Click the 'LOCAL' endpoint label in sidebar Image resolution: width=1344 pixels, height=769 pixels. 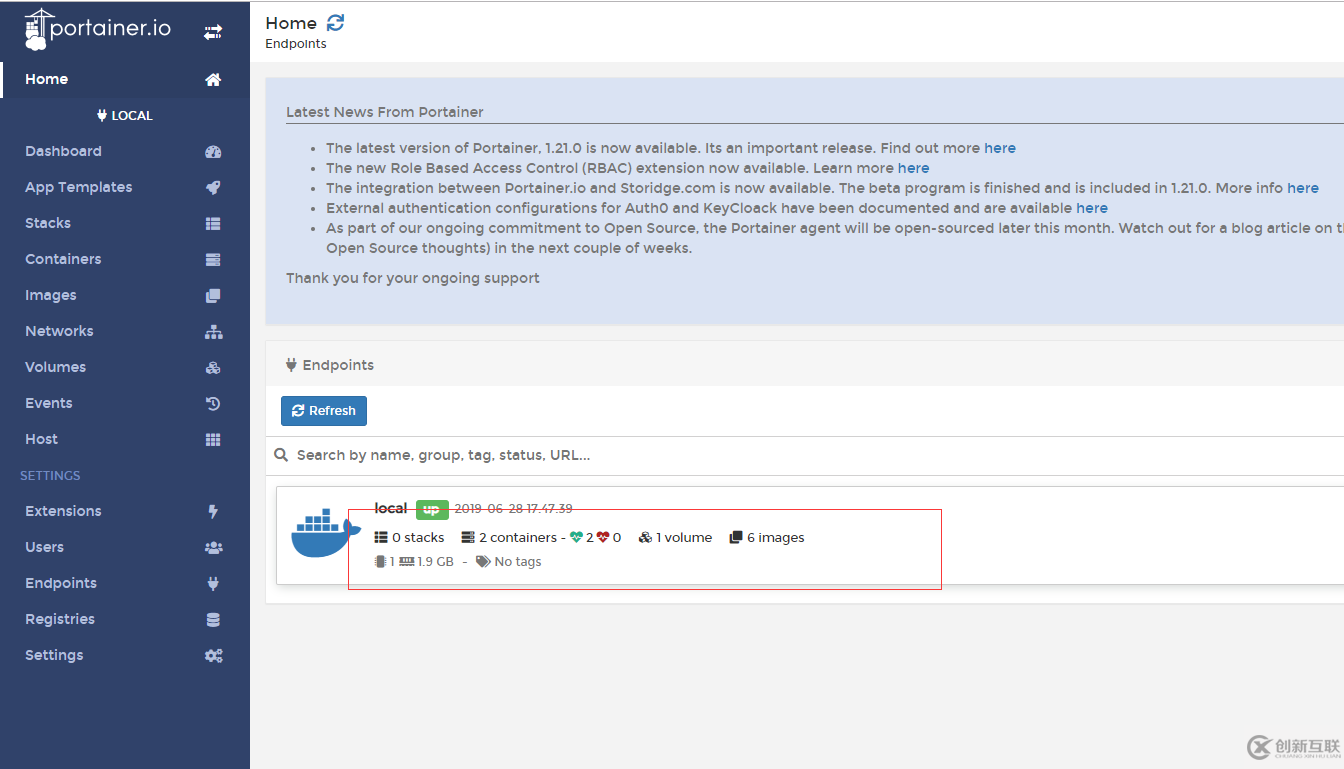132,116
